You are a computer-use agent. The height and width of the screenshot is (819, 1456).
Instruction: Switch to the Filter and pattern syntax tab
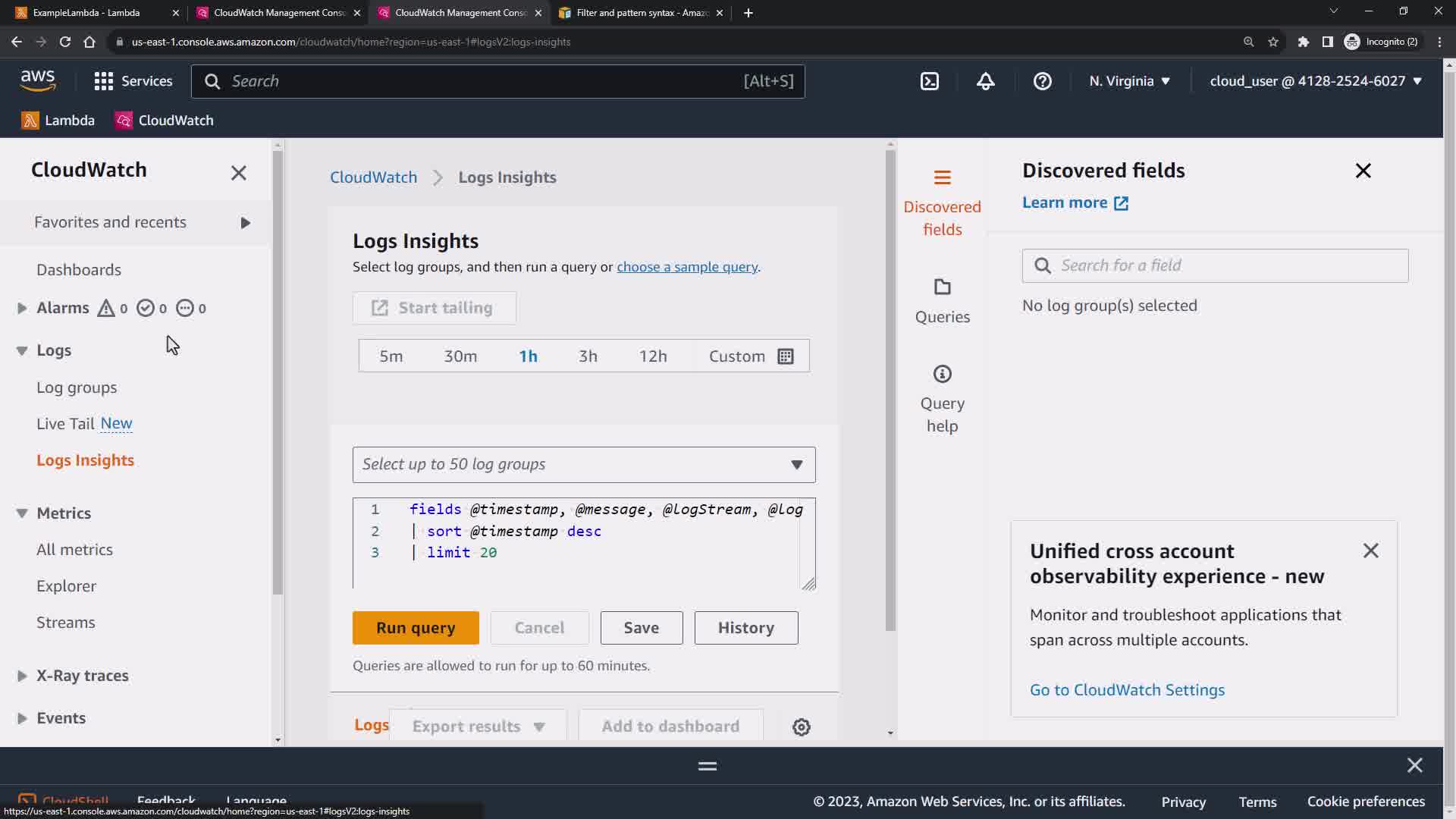642,13
